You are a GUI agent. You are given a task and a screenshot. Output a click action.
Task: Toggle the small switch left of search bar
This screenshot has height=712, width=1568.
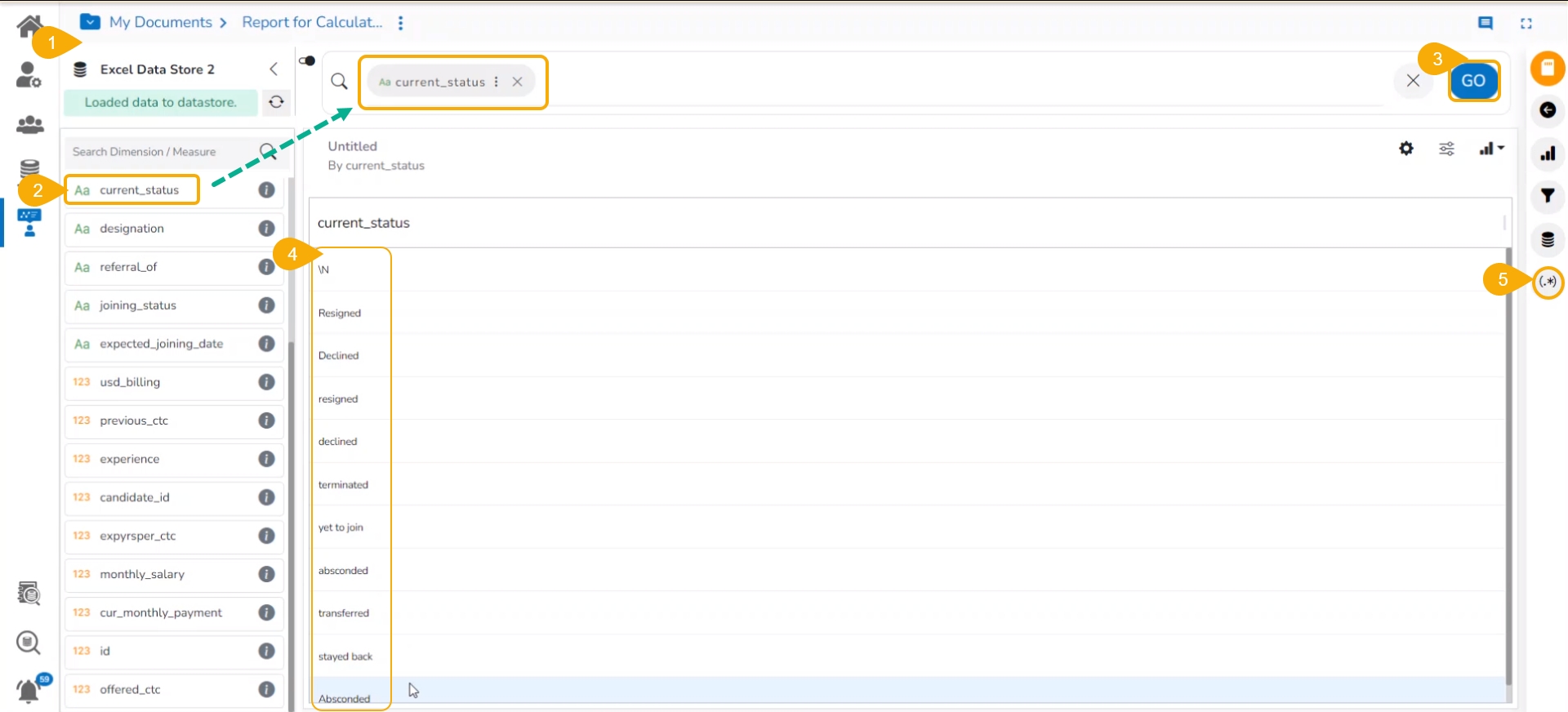pyautogui.click(x=307, y=60)
